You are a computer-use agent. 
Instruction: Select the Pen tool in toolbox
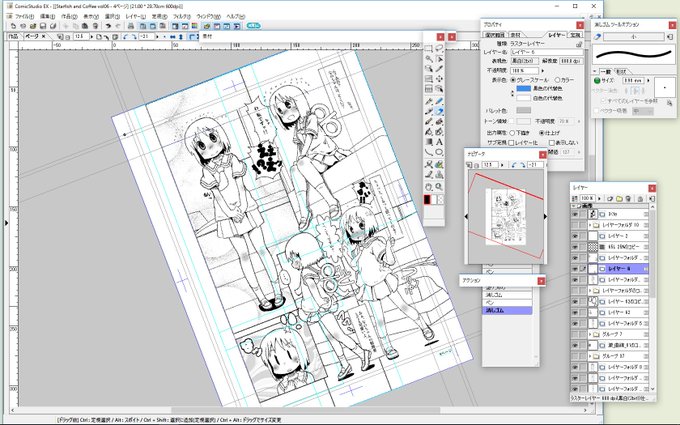point(428,101)
